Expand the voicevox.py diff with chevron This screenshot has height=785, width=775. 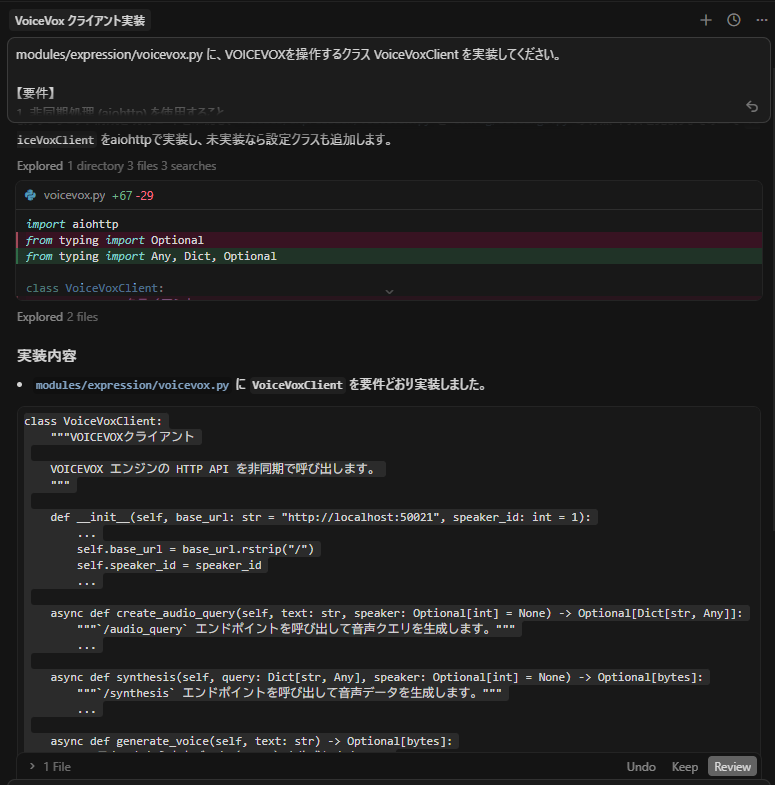[389, 291]
